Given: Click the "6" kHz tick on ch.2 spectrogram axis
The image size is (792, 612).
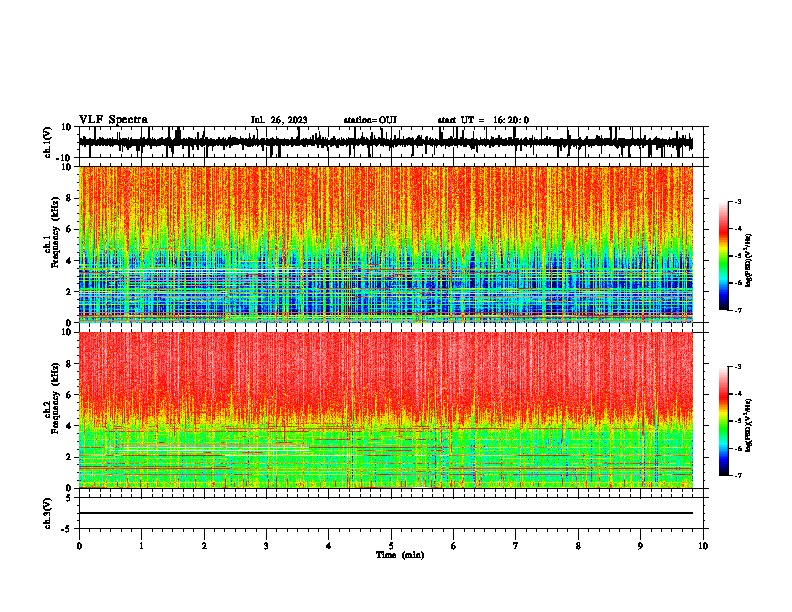Looking at the screenshot, I should [x=69, y=395].
